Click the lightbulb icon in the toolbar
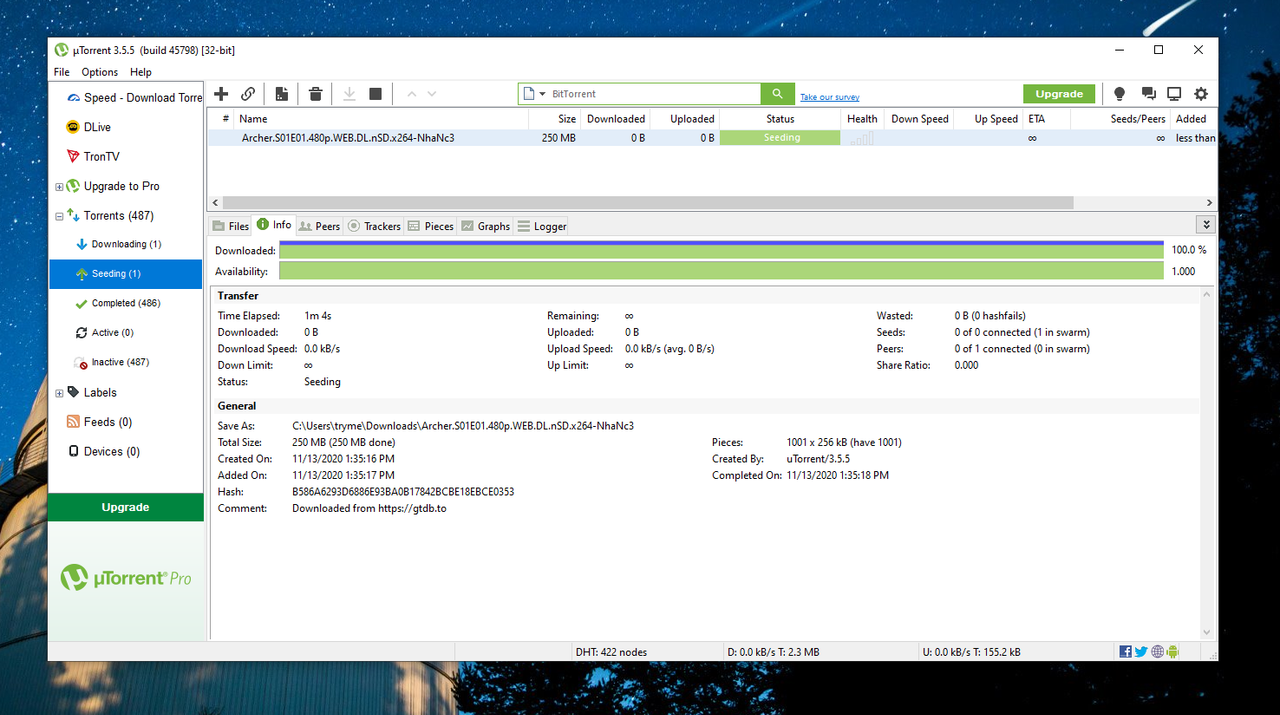Viewport: 1280px width, 715px height. 1119,94
